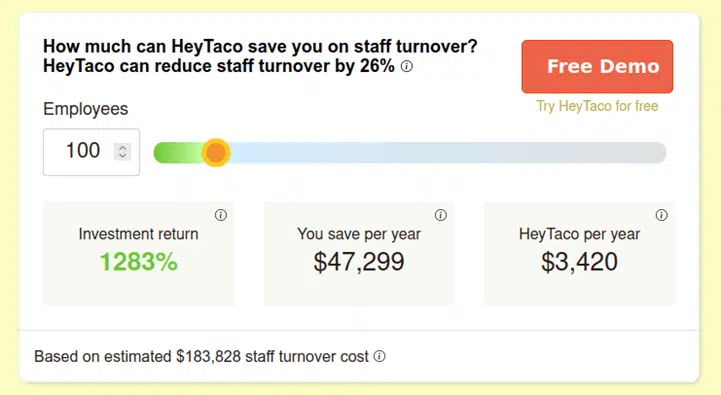
Task: Increase employees with the up stepper arrow
Action: (122, 148)
